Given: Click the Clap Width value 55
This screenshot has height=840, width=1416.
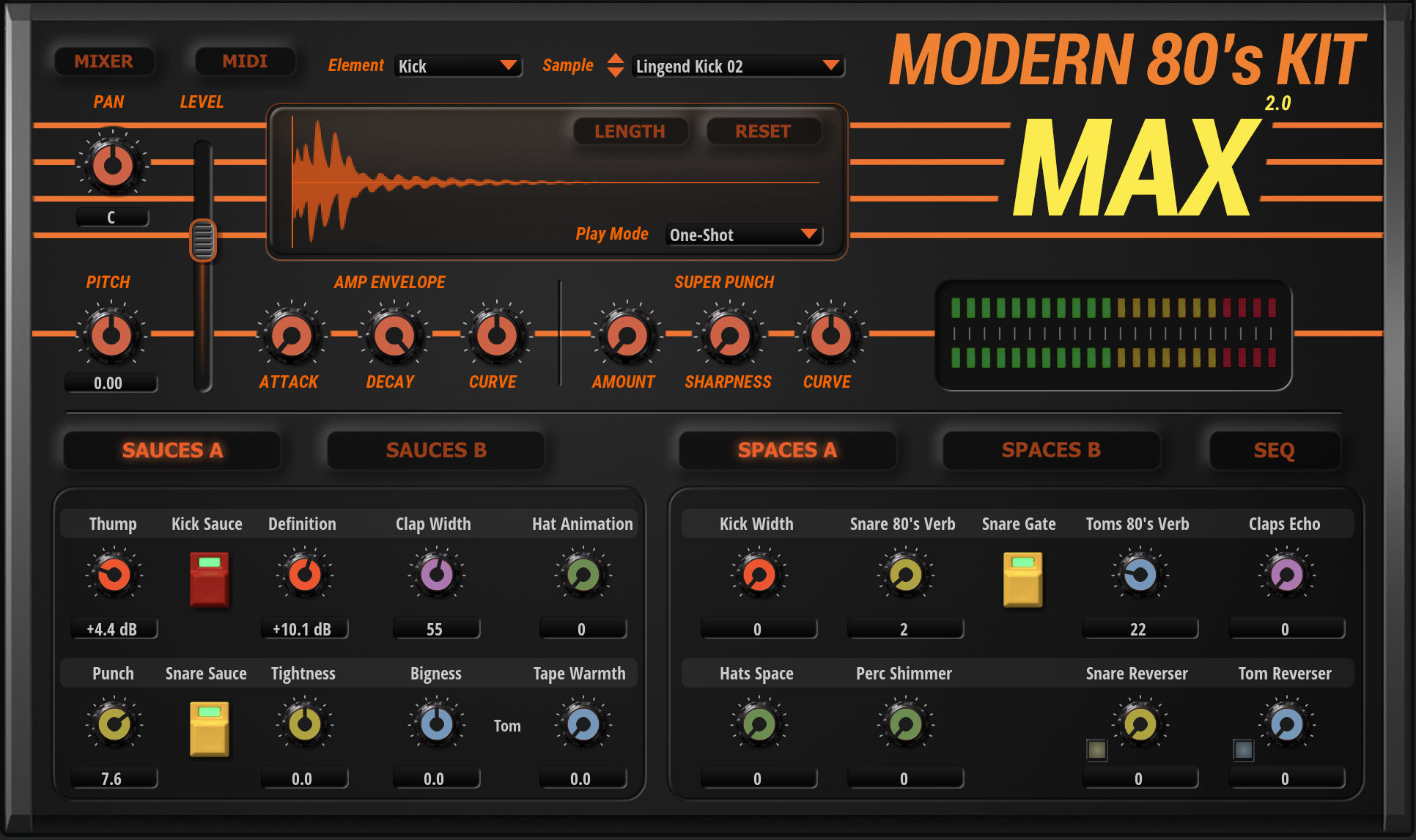Looking at the screenshot, I should pos(436,629).
